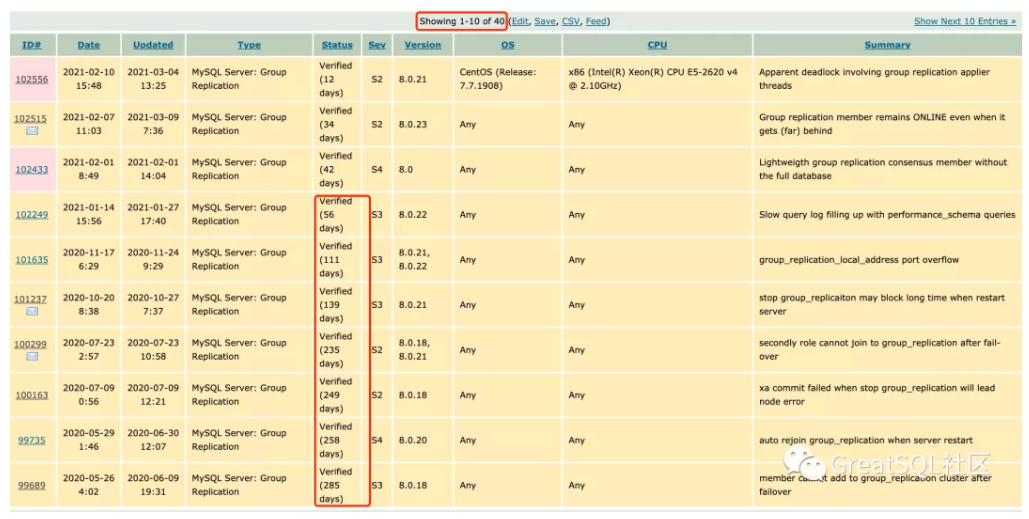Select 'Verified (56 days)' status cell

pyautogui.click(x=336, y=215)
